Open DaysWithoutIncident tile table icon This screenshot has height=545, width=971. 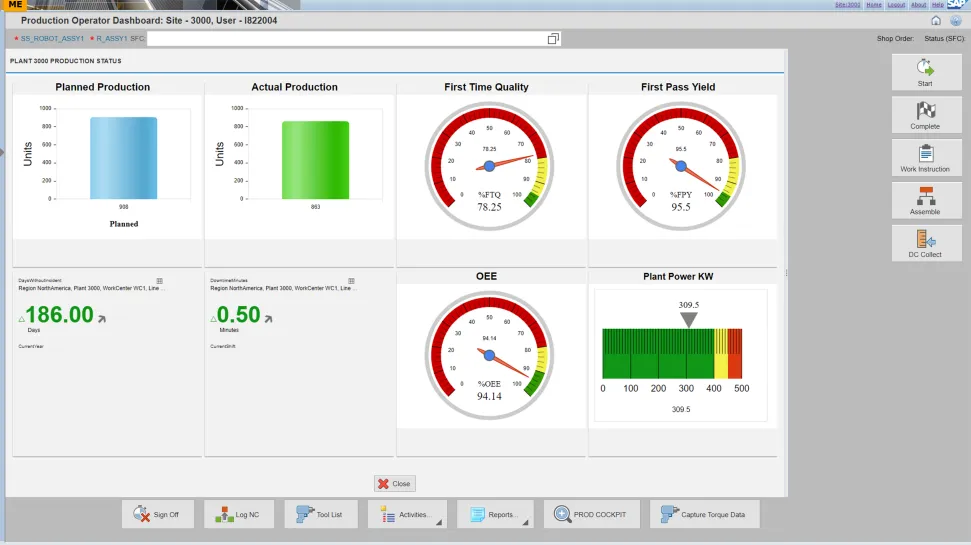click(x=159, y=281)
